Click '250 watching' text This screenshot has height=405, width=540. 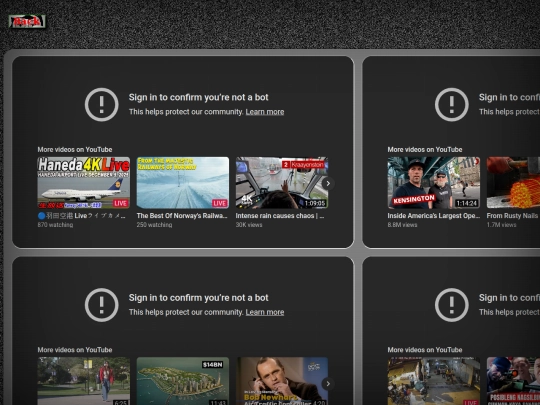[x=154, y=225]
